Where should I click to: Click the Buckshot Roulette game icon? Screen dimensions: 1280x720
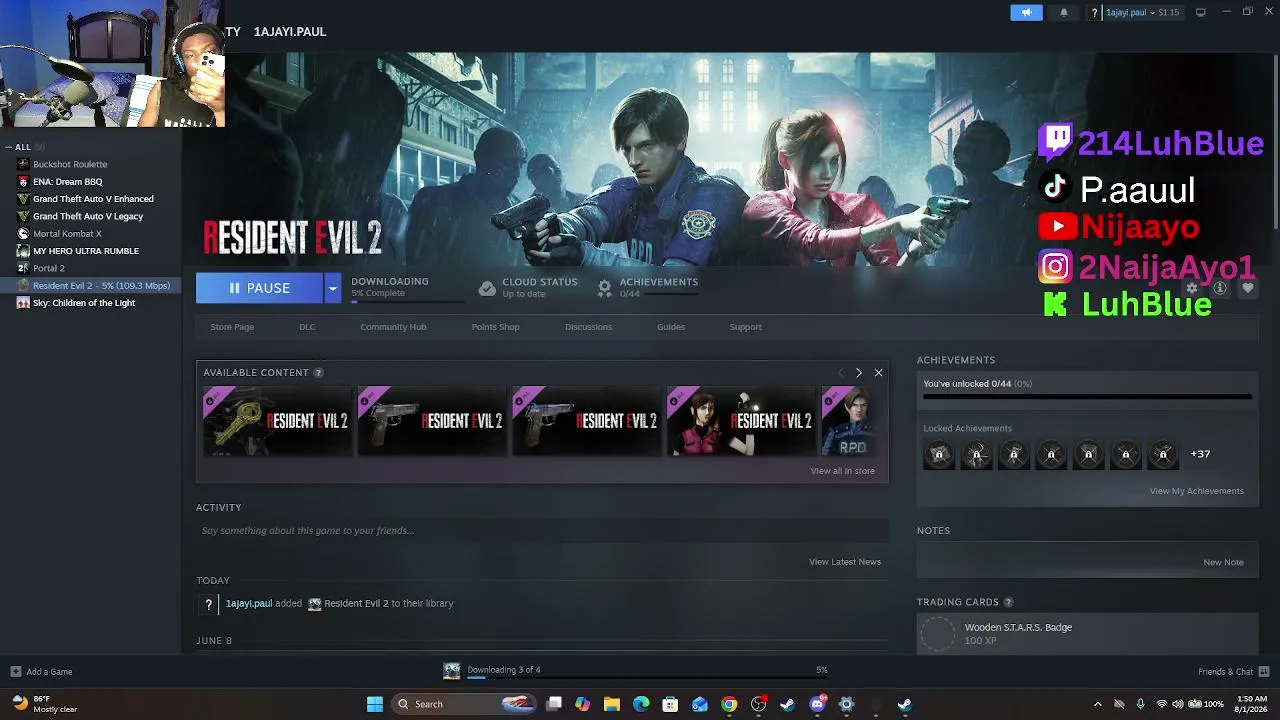pyautogui.click(x=23, y=164)
